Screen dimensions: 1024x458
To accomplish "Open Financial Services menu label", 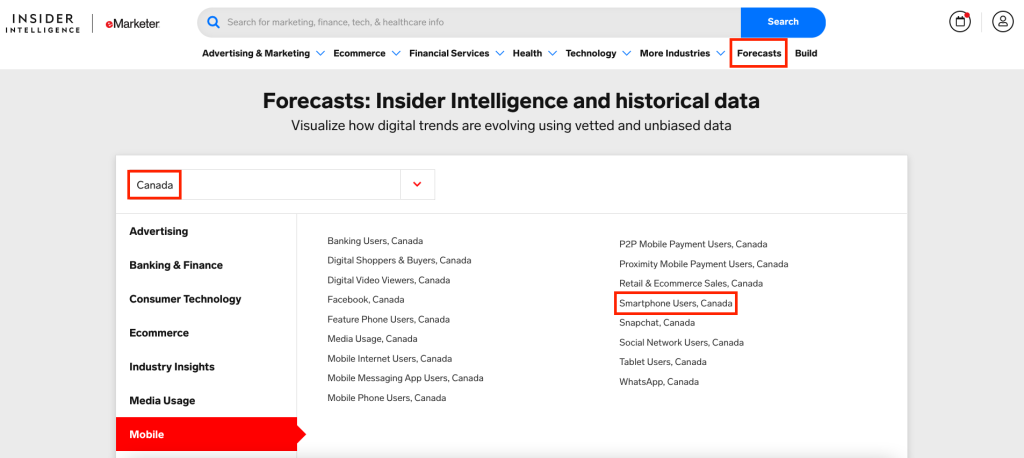I will (449, 54).
